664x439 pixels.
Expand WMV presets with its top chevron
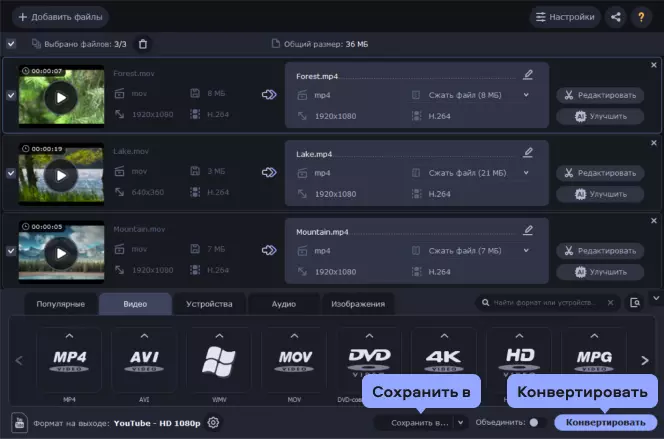pyautogui.click(x=219, y=336)
